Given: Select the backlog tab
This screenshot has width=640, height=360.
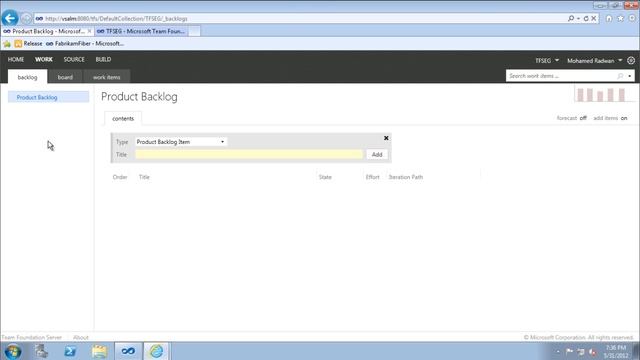Looking at the screenshot, I should click(27, 77).
